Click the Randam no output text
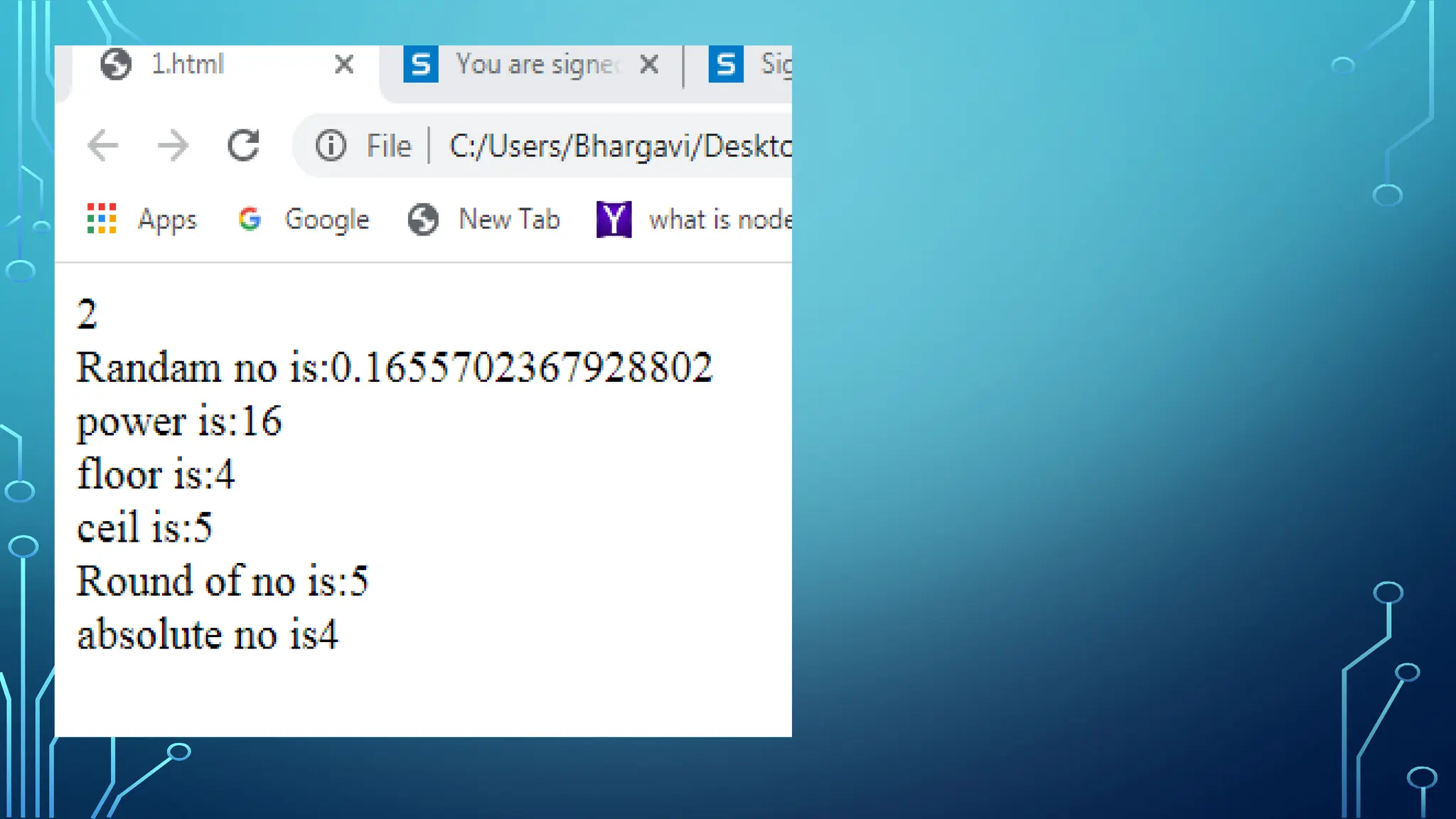The height and width of the screenshot is (819, 1456). click(394, 368)
